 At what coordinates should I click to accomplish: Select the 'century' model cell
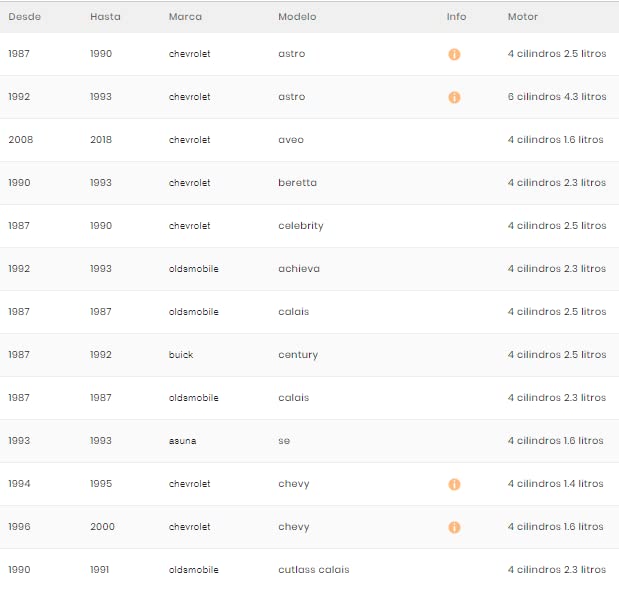click(298, 355)
